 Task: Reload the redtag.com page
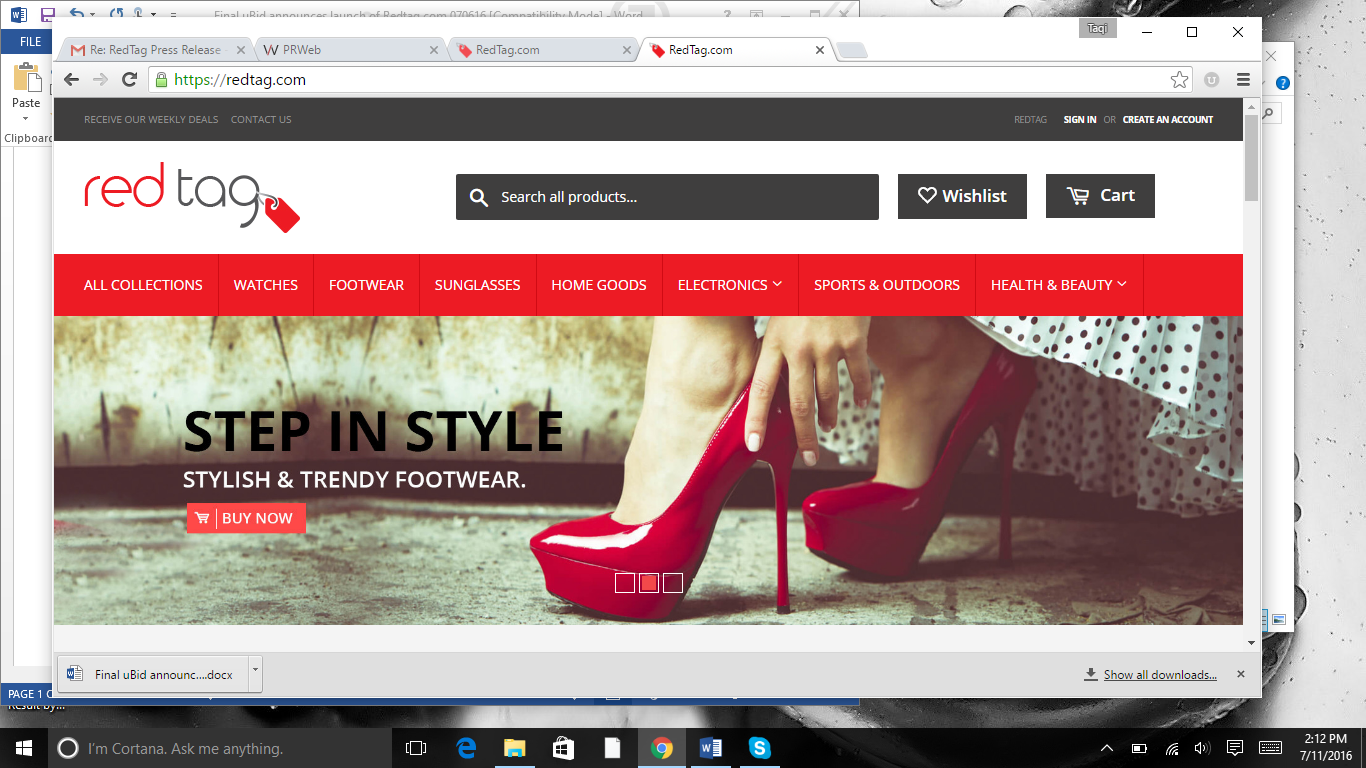(x=129, y=80)
